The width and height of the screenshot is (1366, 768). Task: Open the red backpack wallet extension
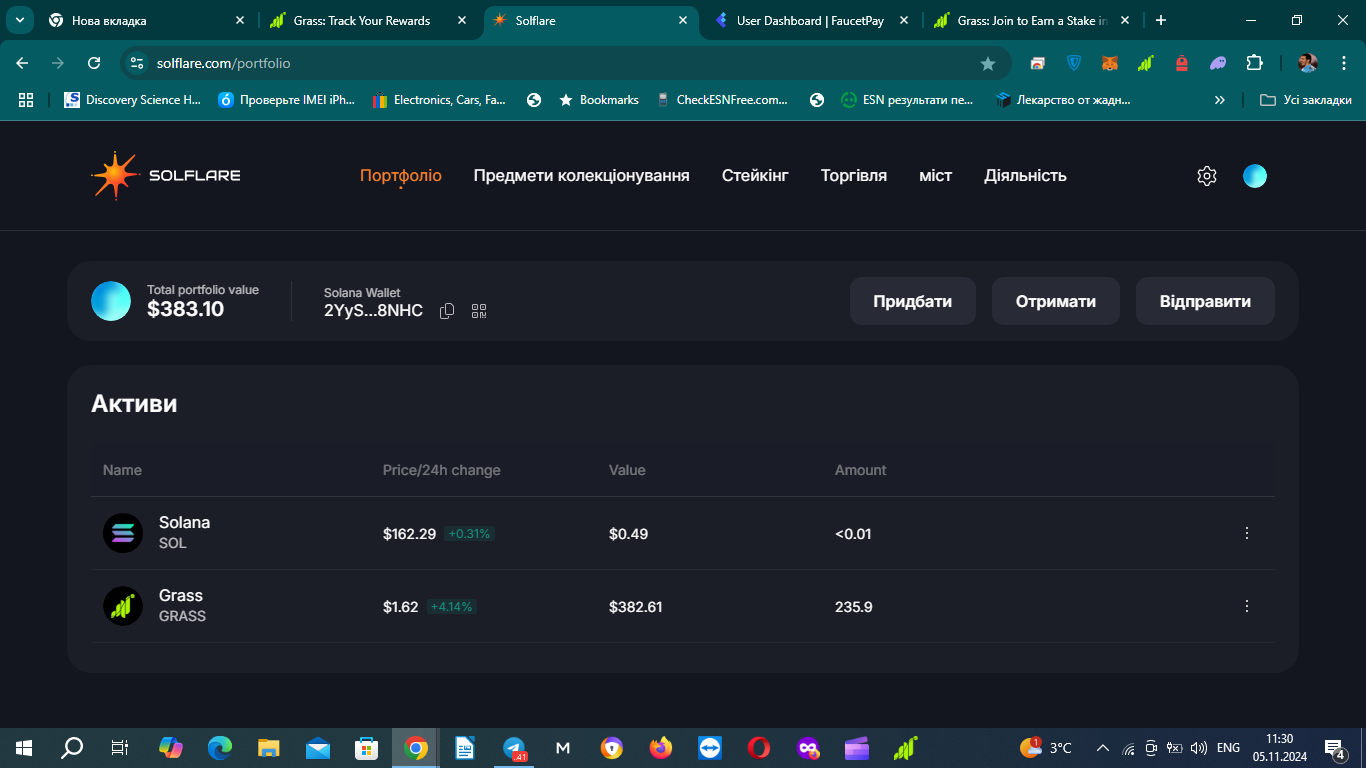[1182, 63]
